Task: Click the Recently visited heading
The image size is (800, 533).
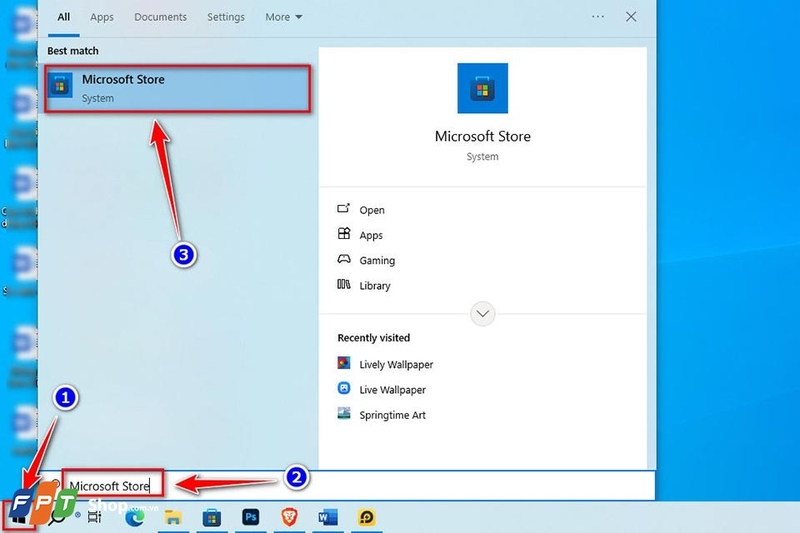Action: coord(373,338)
